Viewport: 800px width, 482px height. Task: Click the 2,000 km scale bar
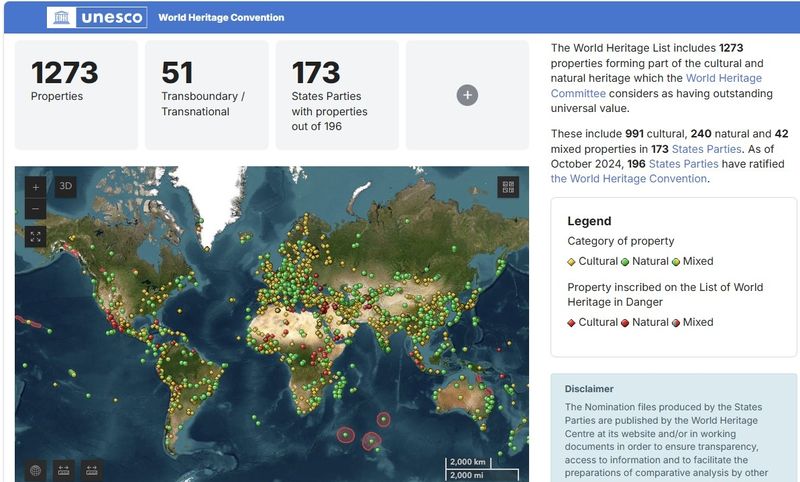pyautogui.click(x=468, y=463)
